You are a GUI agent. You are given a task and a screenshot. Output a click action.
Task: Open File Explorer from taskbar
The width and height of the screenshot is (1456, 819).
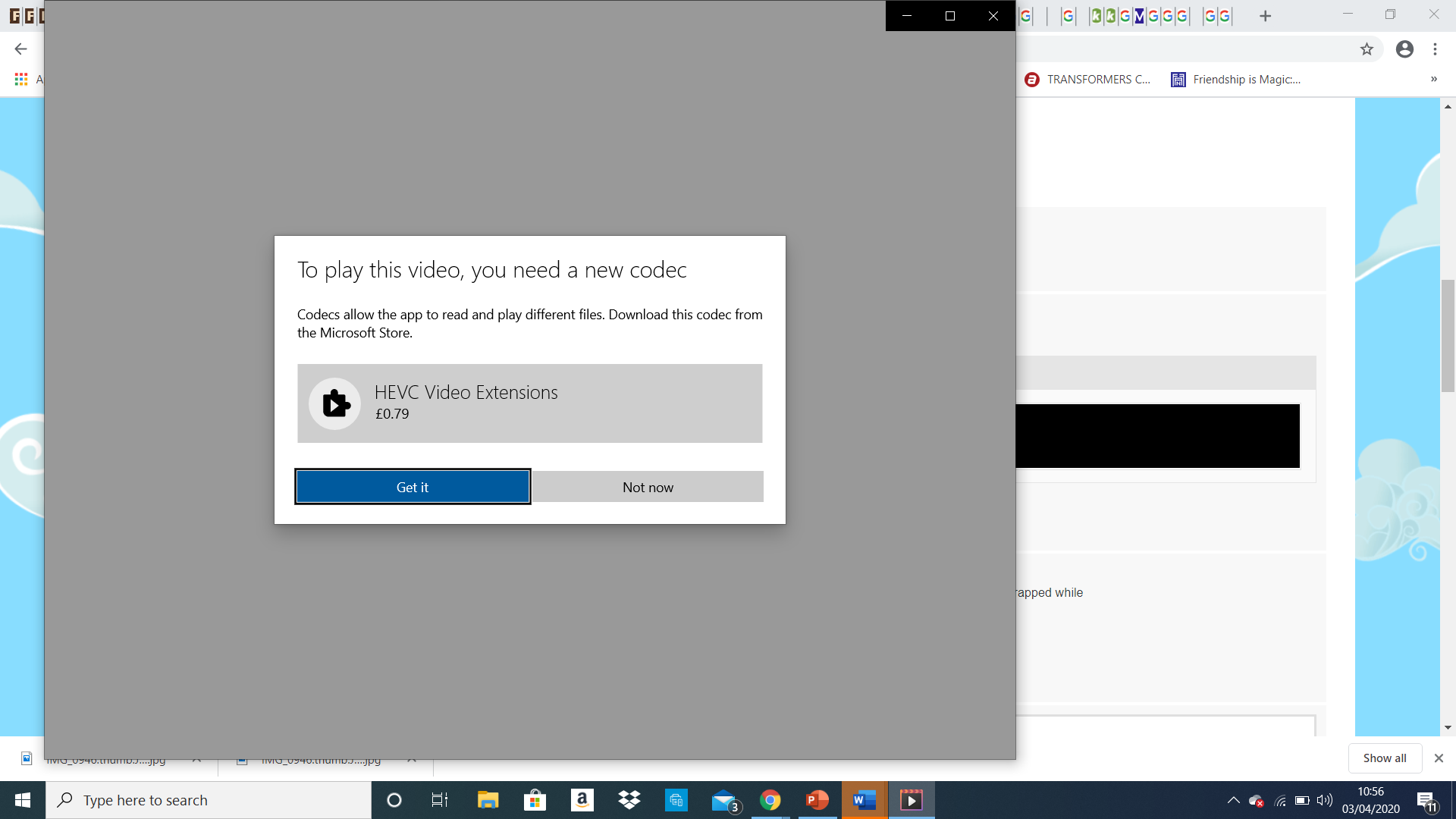pyautogui.click(x=488, y=800)
